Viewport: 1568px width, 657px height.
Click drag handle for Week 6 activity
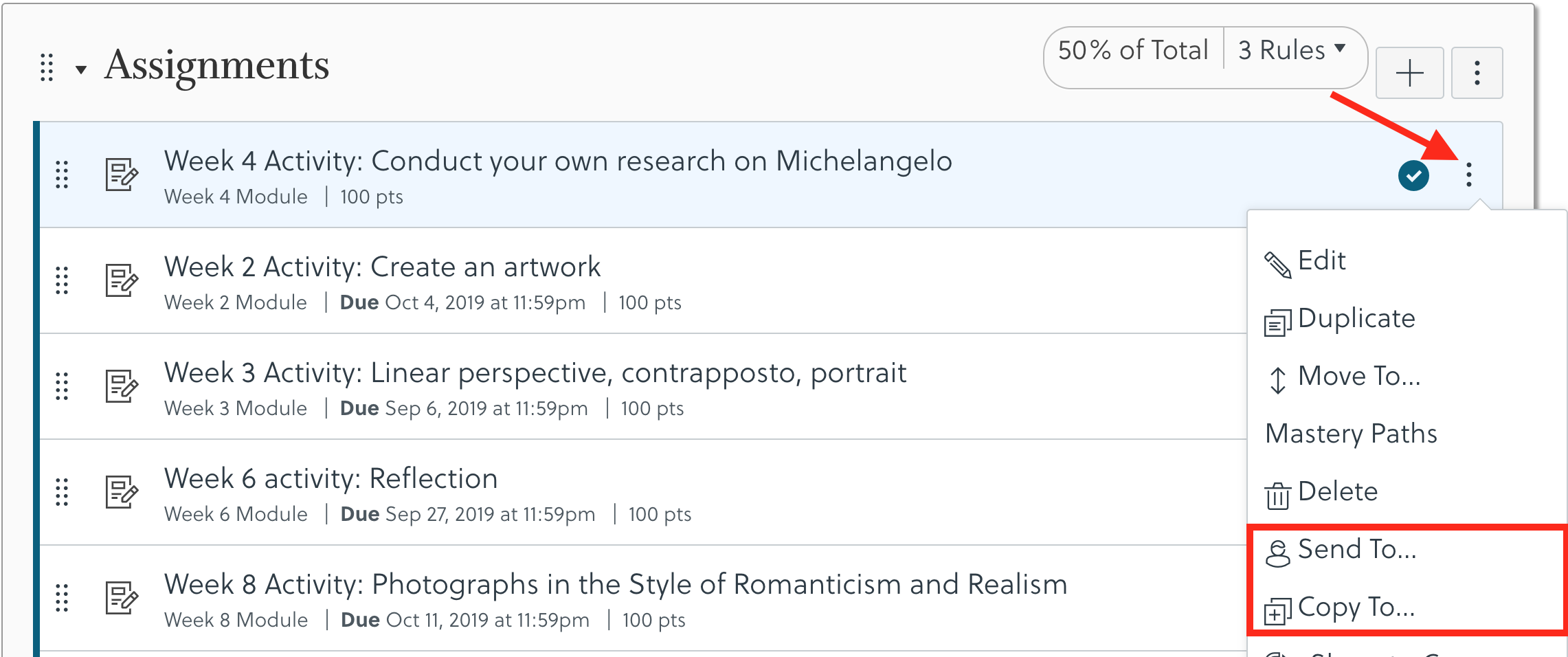[x=62, y=492]
